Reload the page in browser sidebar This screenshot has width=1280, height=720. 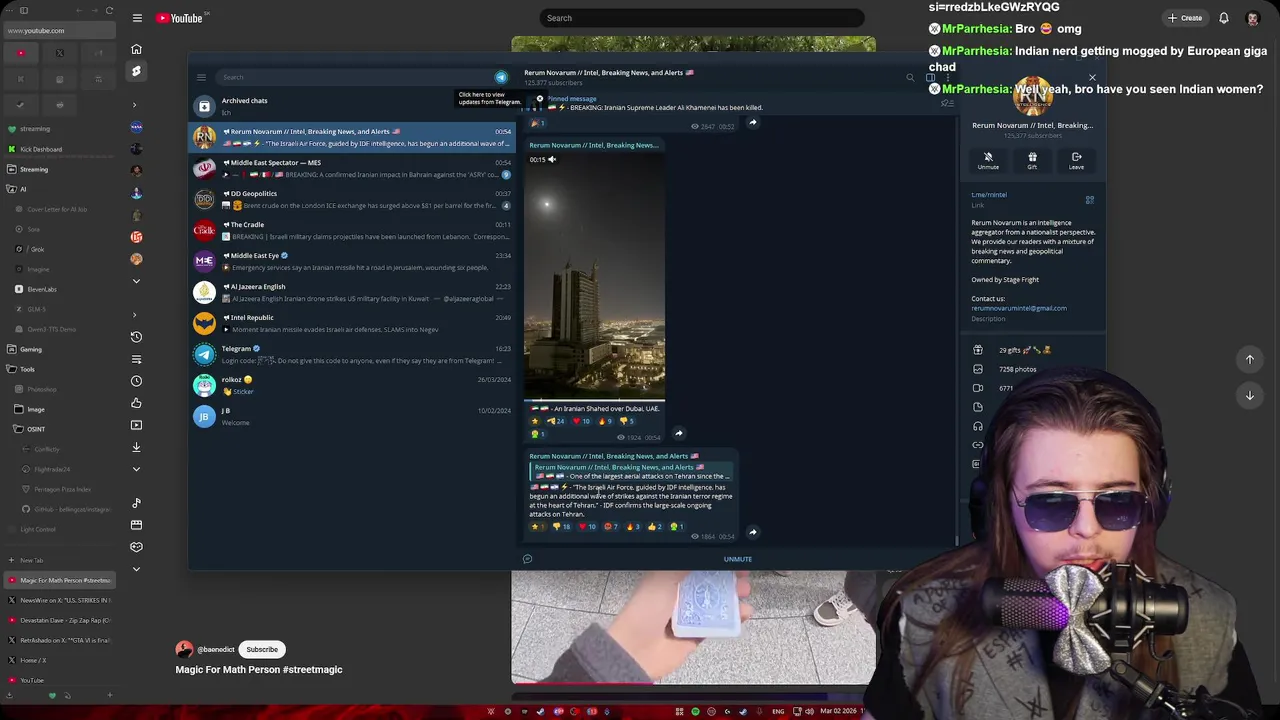pos(109,11)
